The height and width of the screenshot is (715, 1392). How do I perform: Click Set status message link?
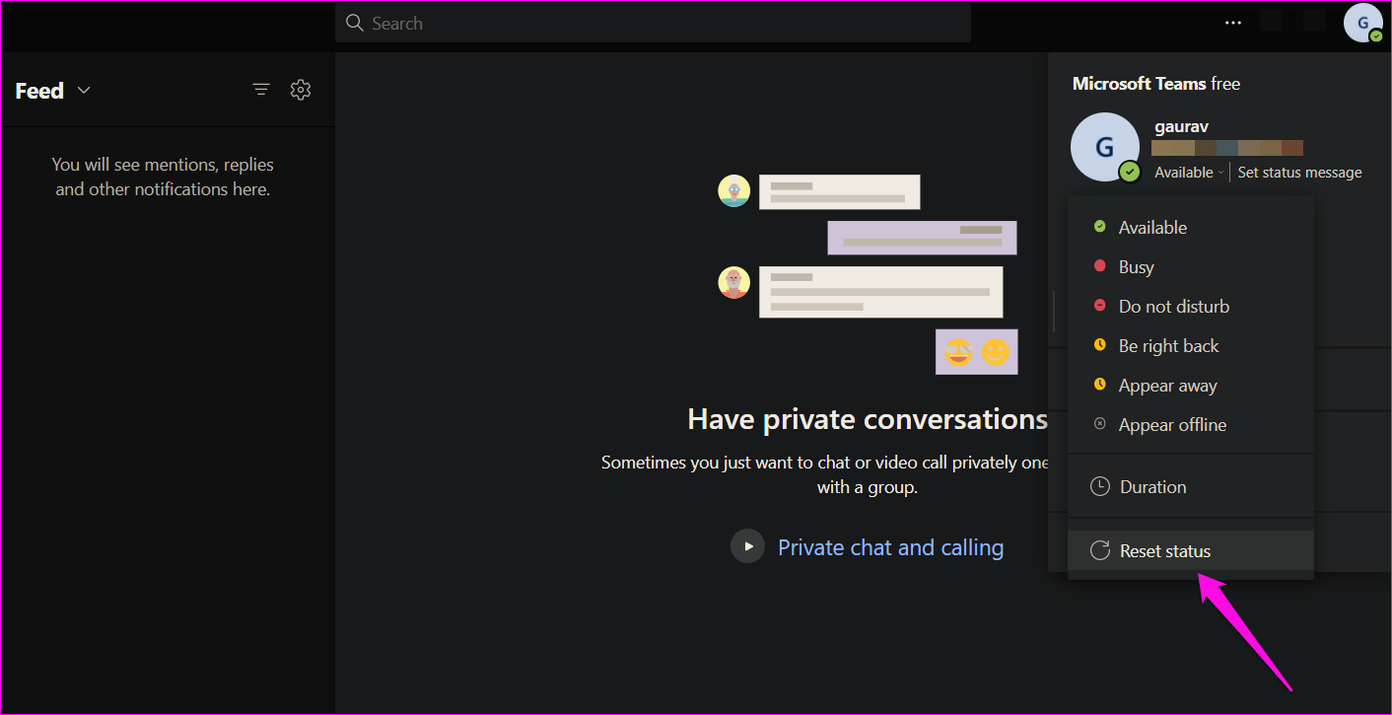1299,172
